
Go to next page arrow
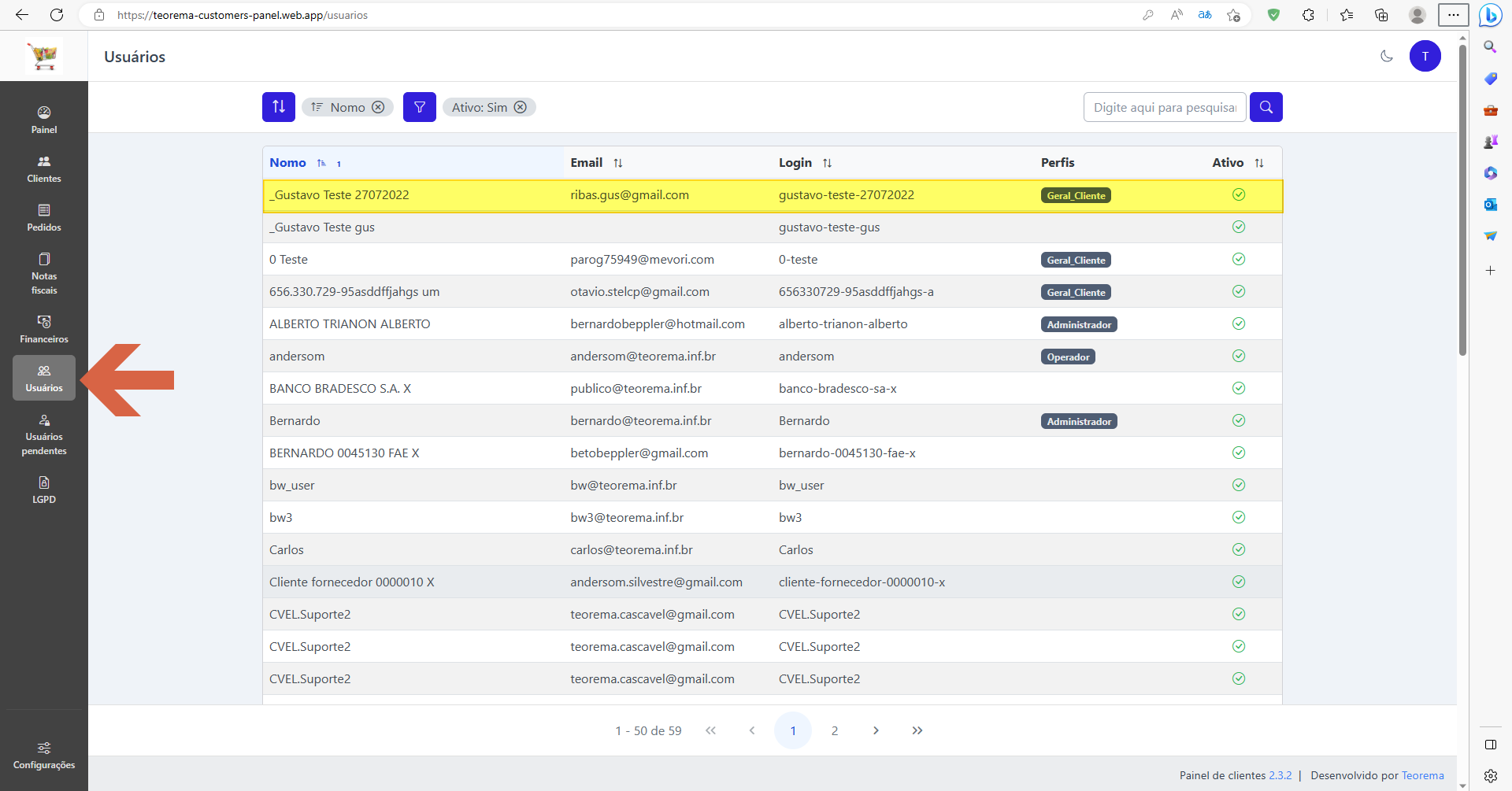tap(876, 730)
